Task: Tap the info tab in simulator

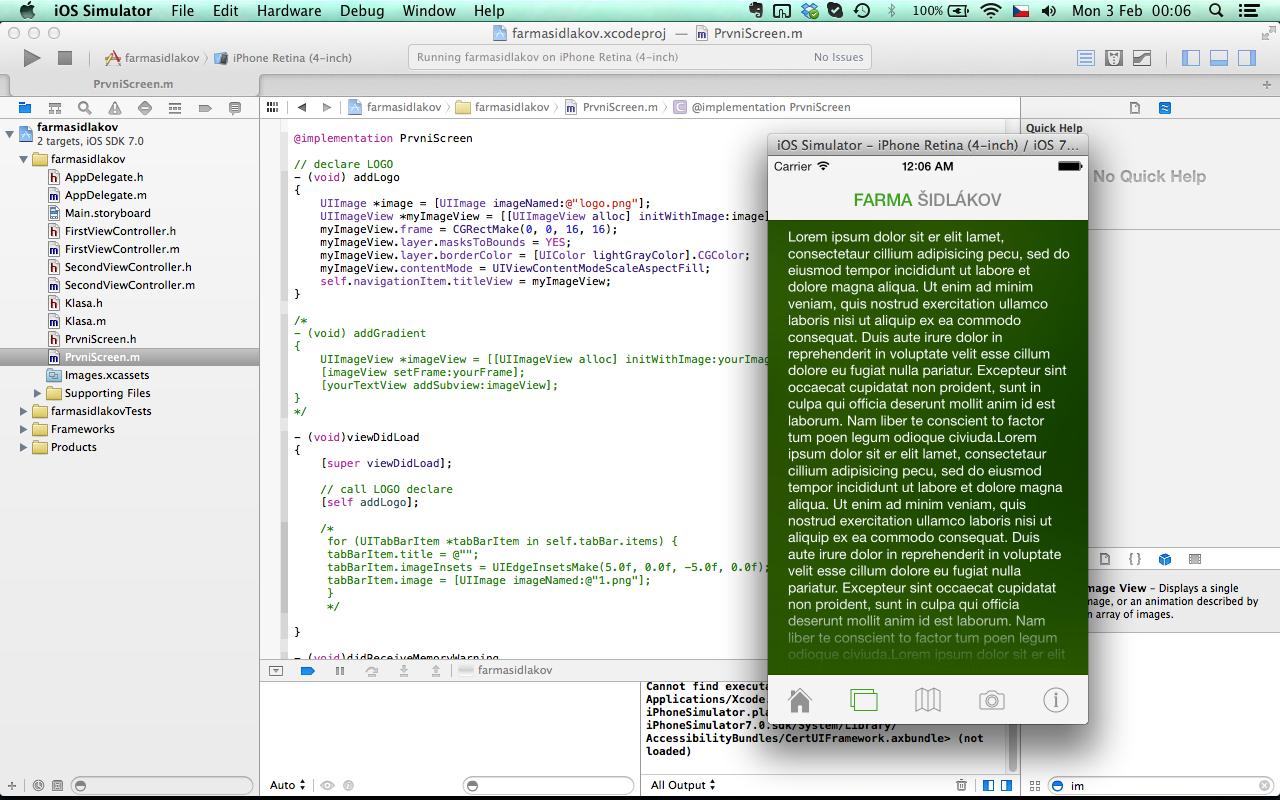Action: tap(1056, 699)
